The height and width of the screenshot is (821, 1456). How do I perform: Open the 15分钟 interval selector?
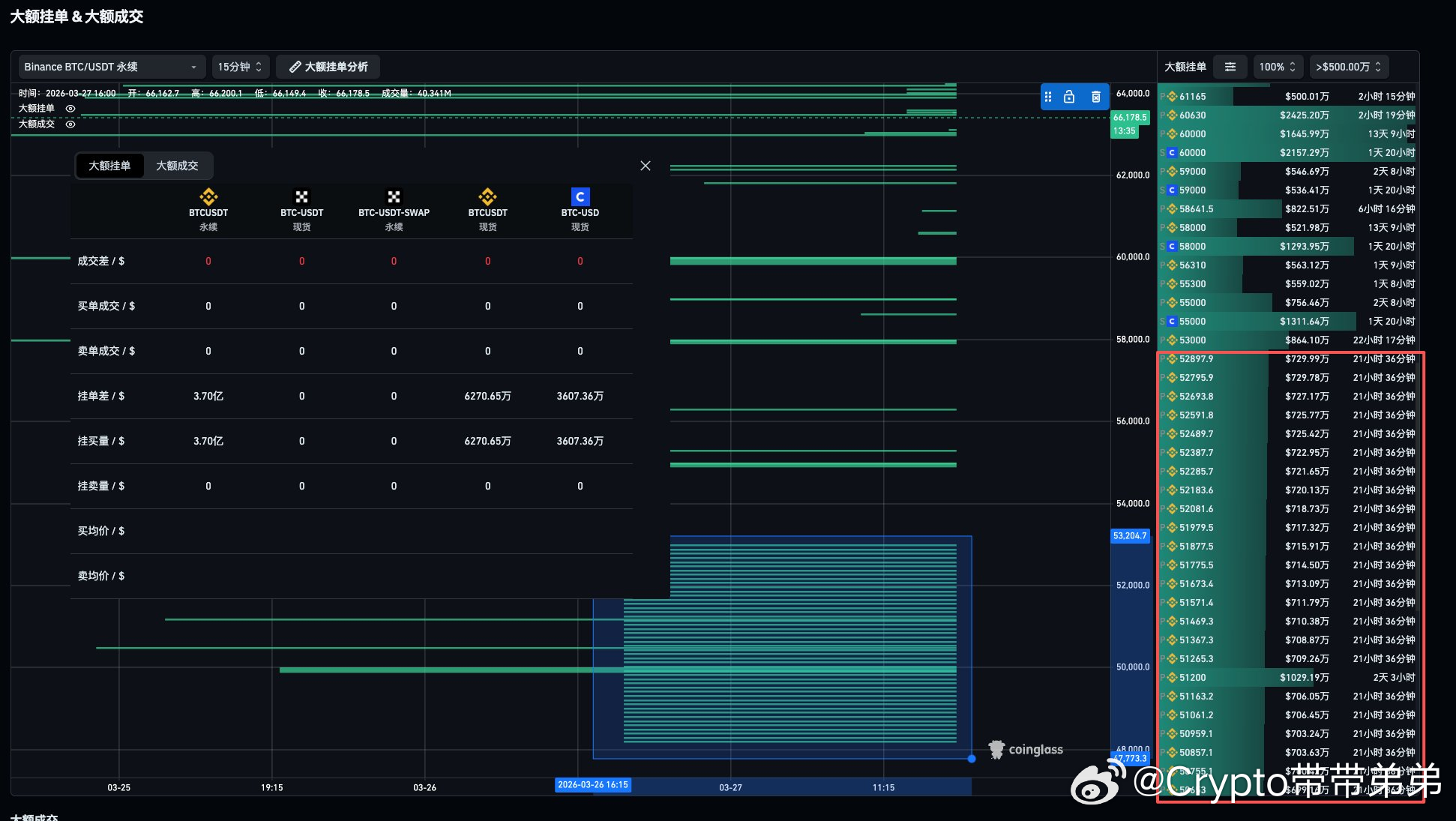point(240,67)
